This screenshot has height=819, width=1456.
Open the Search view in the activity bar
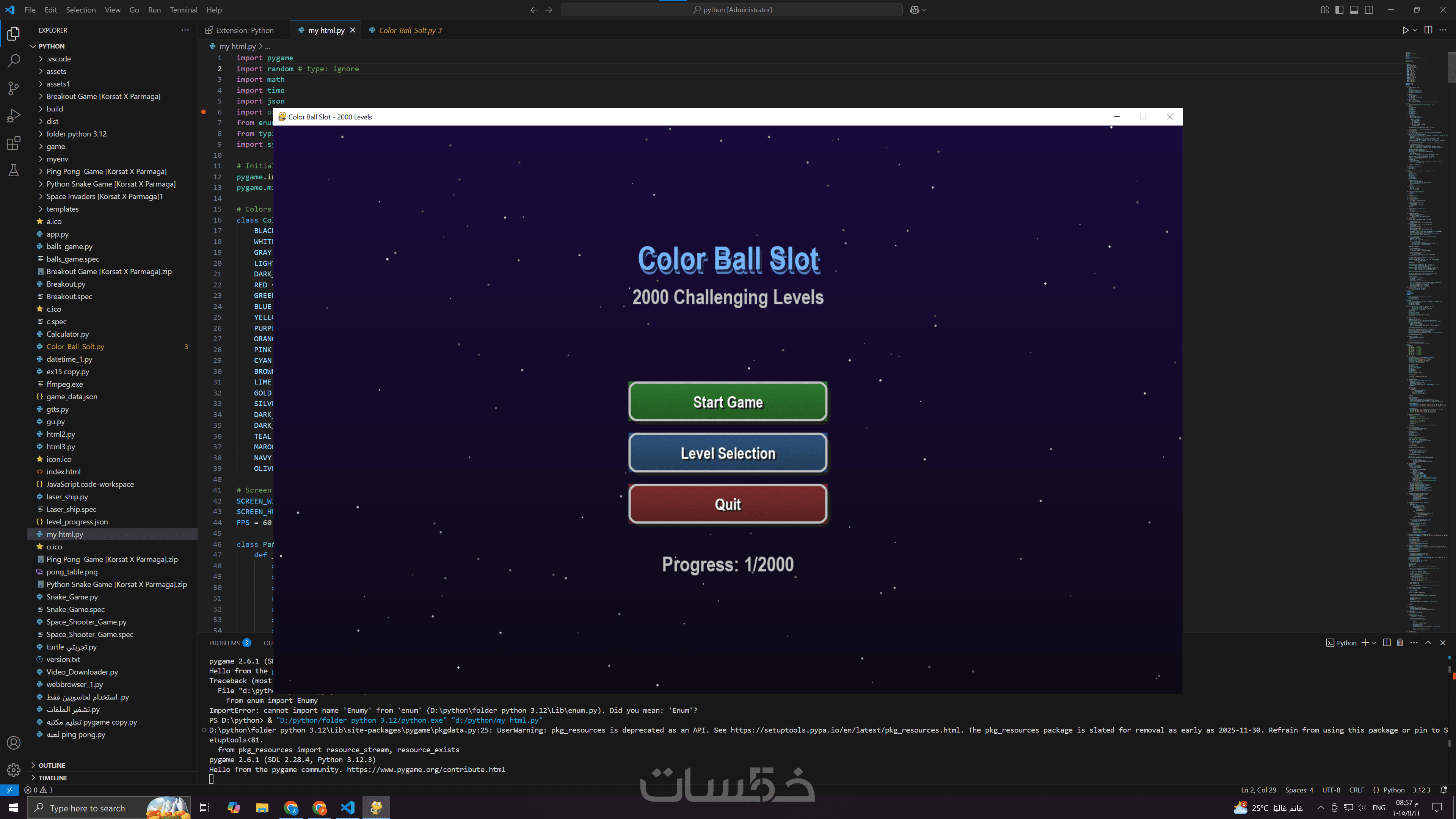[14, 61]
